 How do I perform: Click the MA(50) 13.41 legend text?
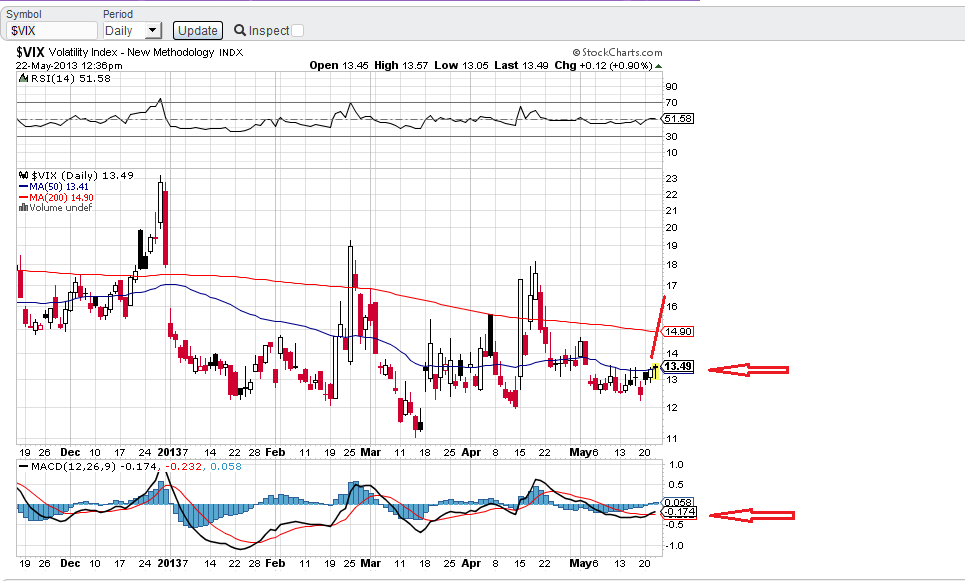(59, 186)
